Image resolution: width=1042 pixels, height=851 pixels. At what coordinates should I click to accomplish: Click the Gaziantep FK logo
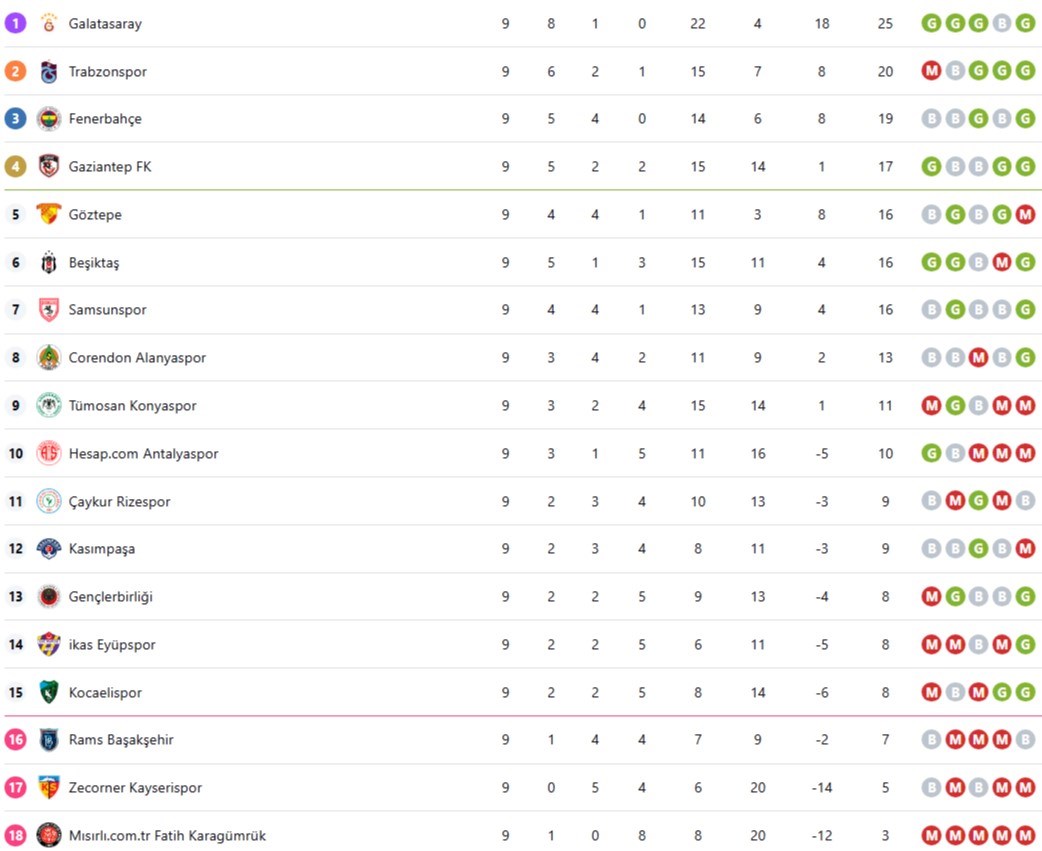tap(49, 167)
